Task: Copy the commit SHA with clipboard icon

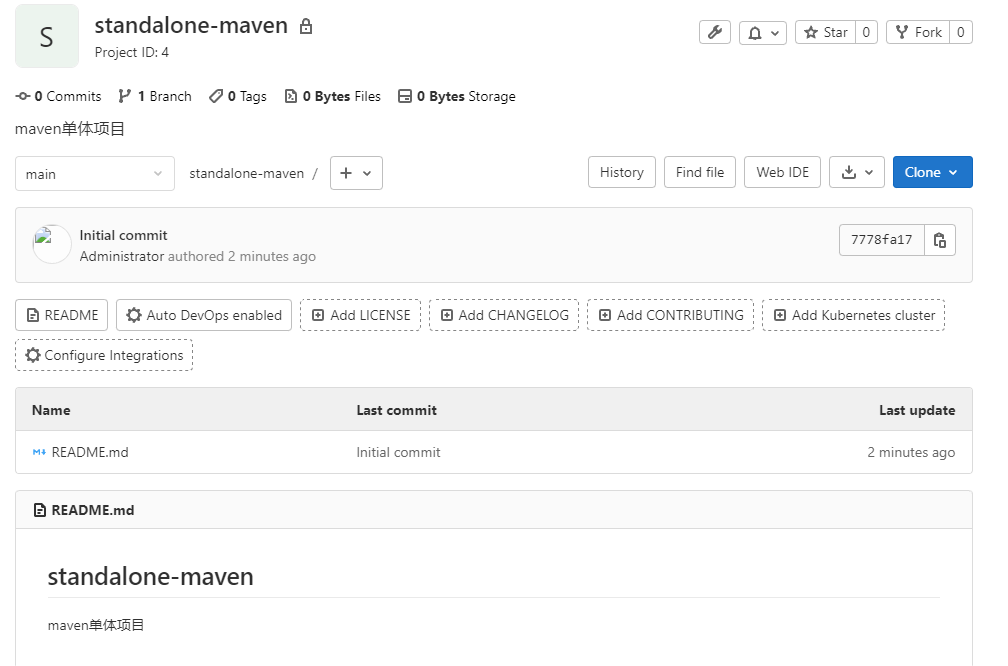Action: pyautogui.click(x=940, y=240)
